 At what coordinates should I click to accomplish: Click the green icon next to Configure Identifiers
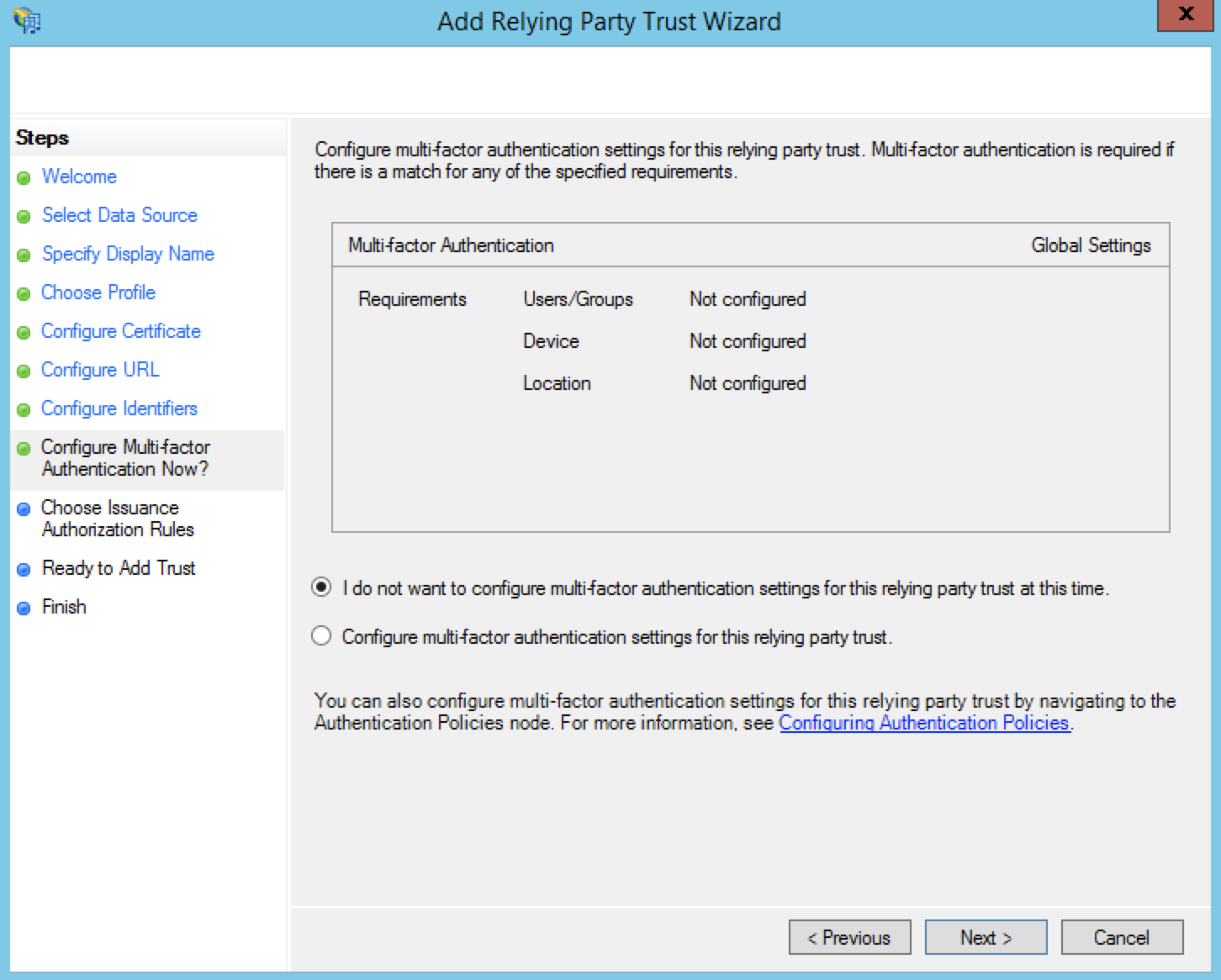point(24,409)
